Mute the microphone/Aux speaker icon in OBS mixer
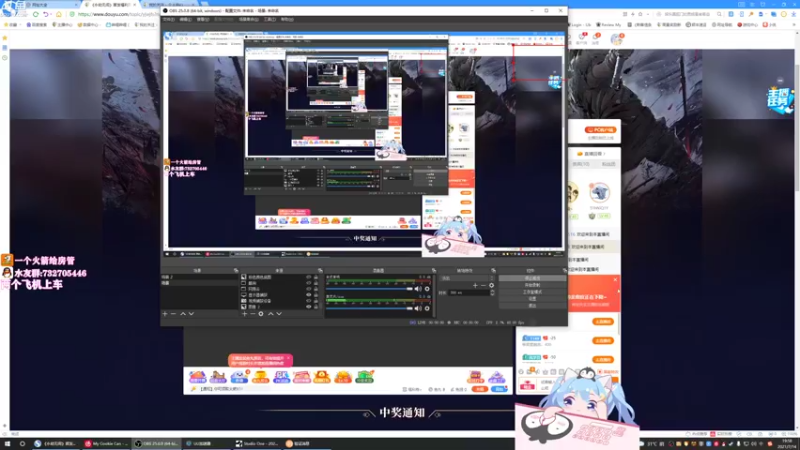800x450 pixels. [418, 308]
